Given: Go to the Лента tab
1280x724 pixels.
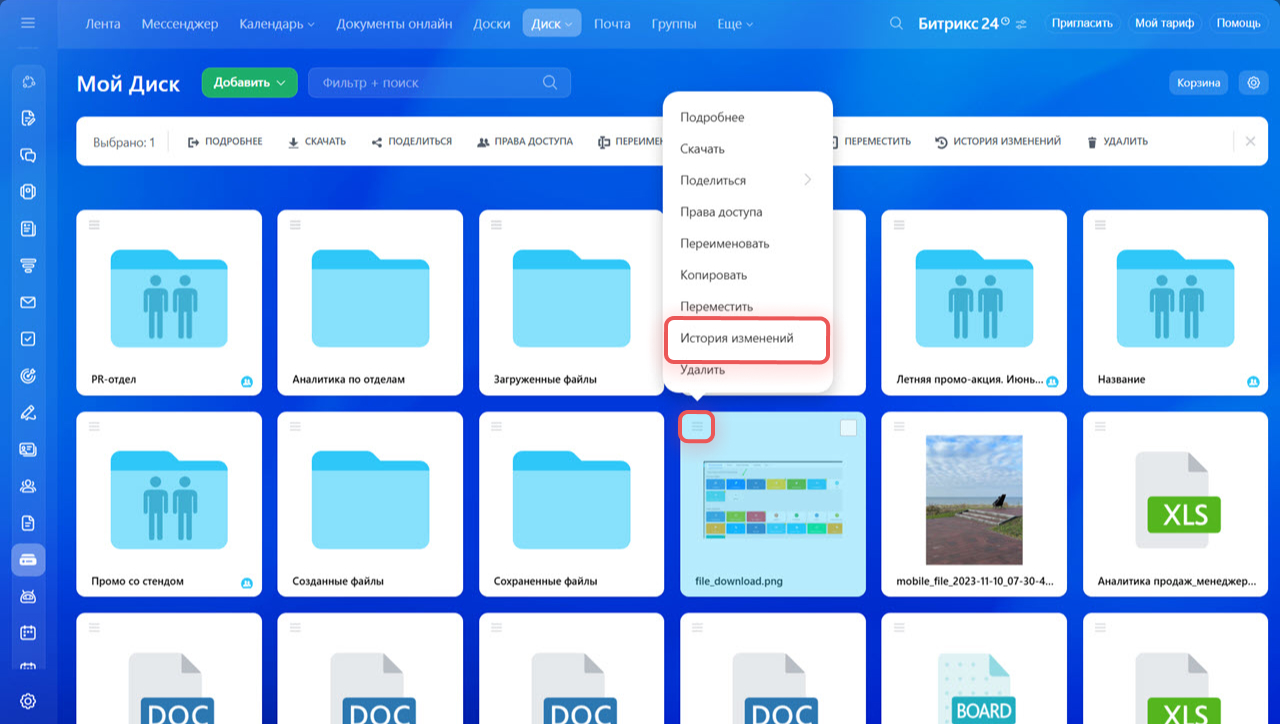Looking at the screenshot, I should tap(103, 23).
